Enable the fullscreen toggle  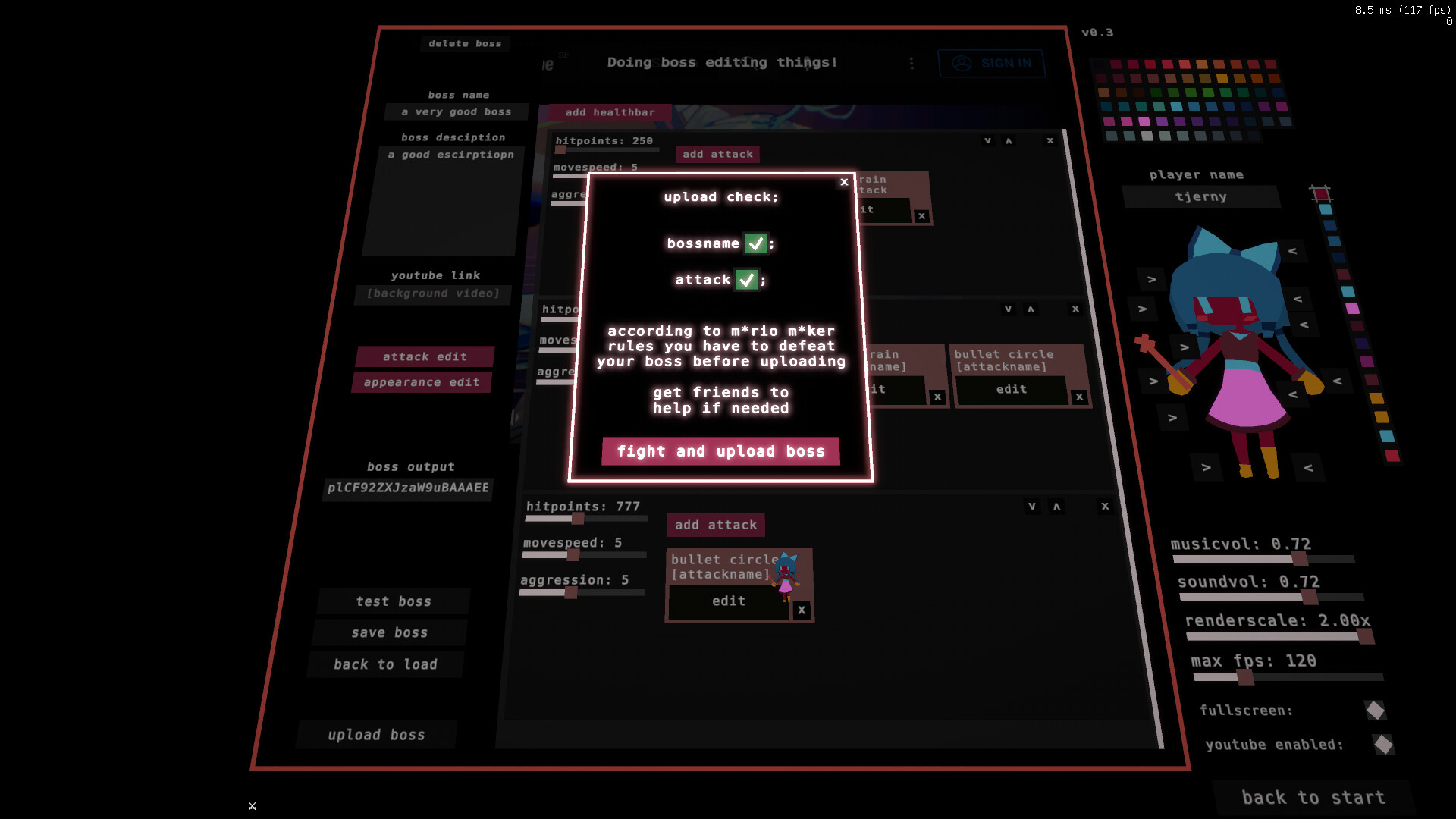point(1374,711)
